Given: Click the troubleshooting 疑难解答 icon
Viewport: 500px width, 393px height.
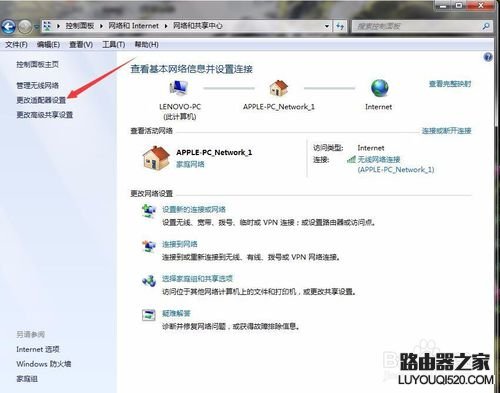Looking at the screenshot, I should click(149, 315).
